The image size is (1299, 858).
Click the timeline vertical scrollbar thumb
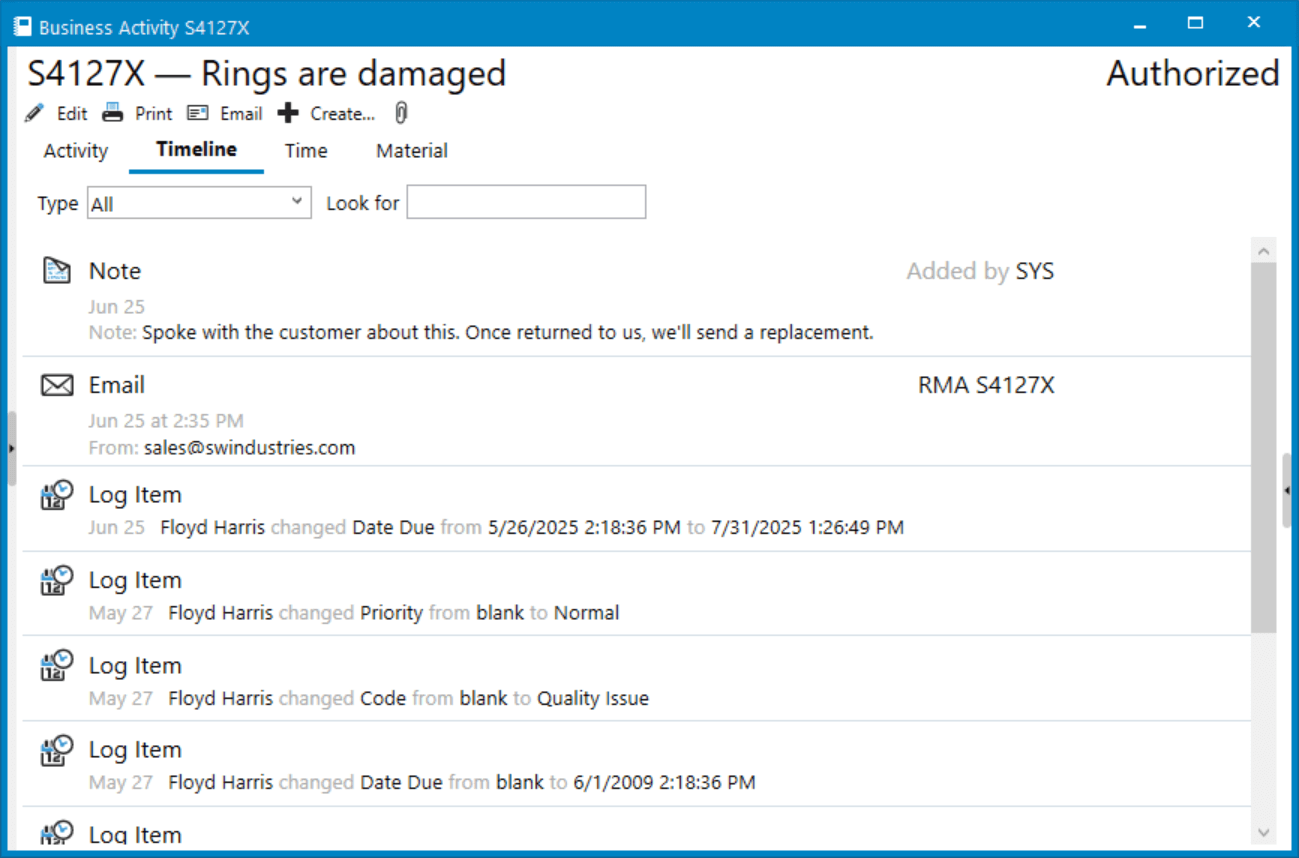coord(1263,447)
